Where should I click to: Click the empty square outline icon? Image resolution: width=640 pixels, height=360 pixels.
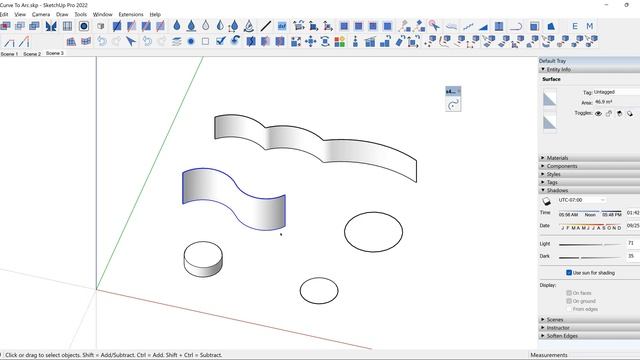pyautogui.click(x=206, y=42)
